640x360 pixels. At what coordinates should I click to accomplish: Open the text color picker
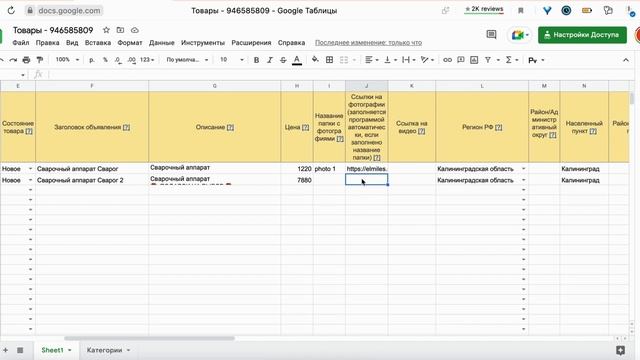[297, 60]
